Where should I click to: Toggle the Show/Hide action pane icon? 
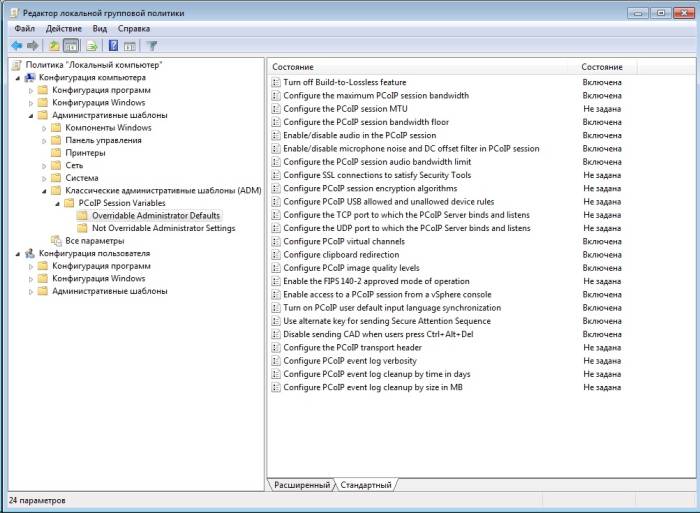pos(130,46)
